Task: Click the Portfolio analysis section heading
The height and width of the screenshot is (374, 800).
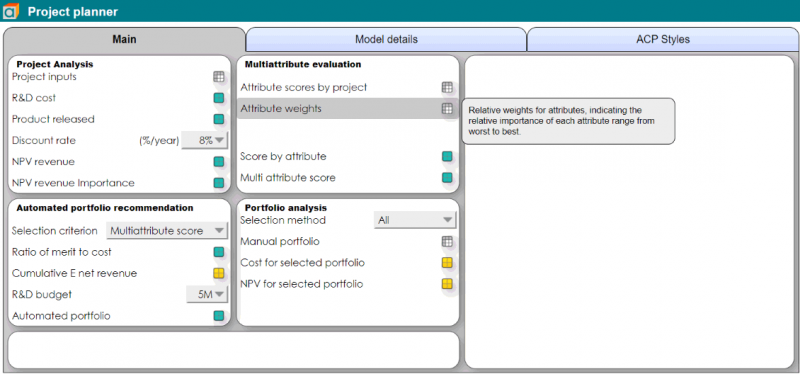Action: 286,208
